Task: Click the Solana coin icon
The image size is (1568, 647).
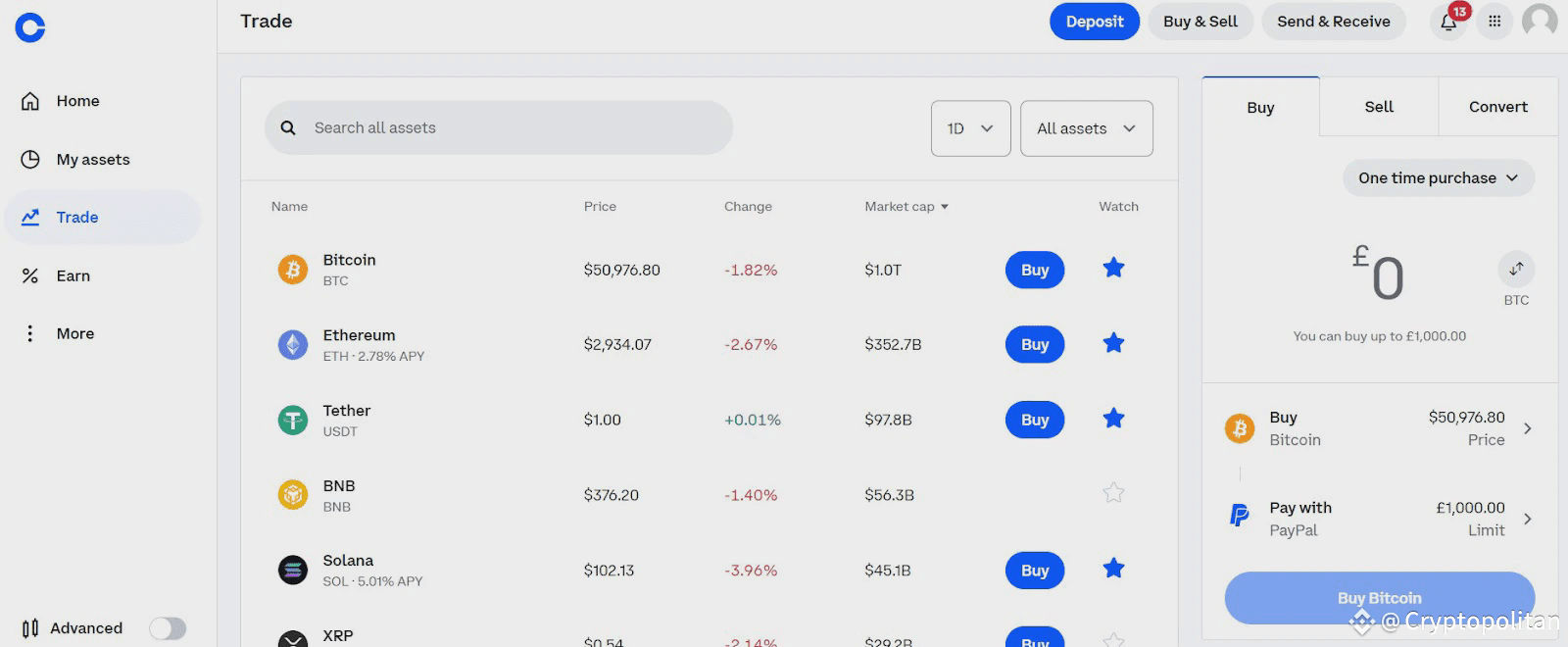Action: (293, 570)
